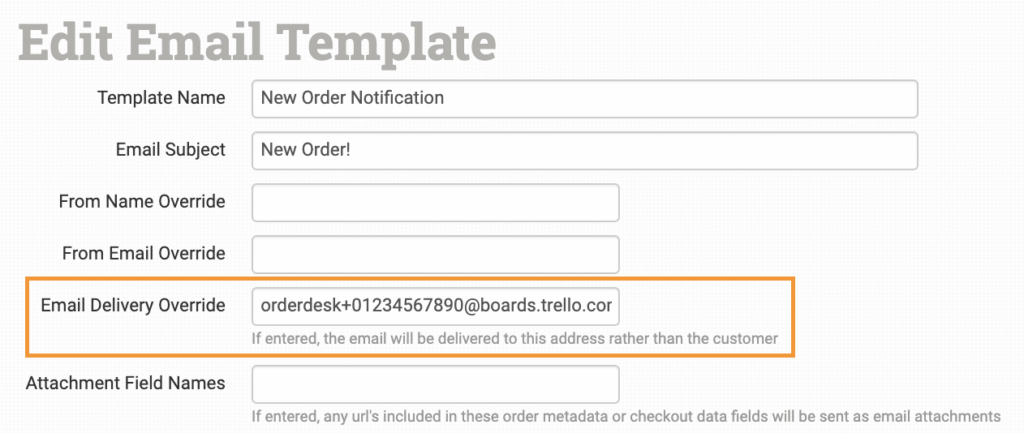Click the "Email Subject" label
1024x433 pixels.
coord(170,150)
